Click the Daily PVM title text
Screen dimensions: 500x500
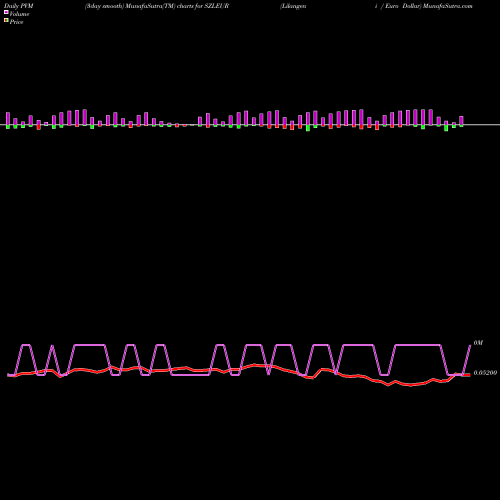click(x=19, y=6)
